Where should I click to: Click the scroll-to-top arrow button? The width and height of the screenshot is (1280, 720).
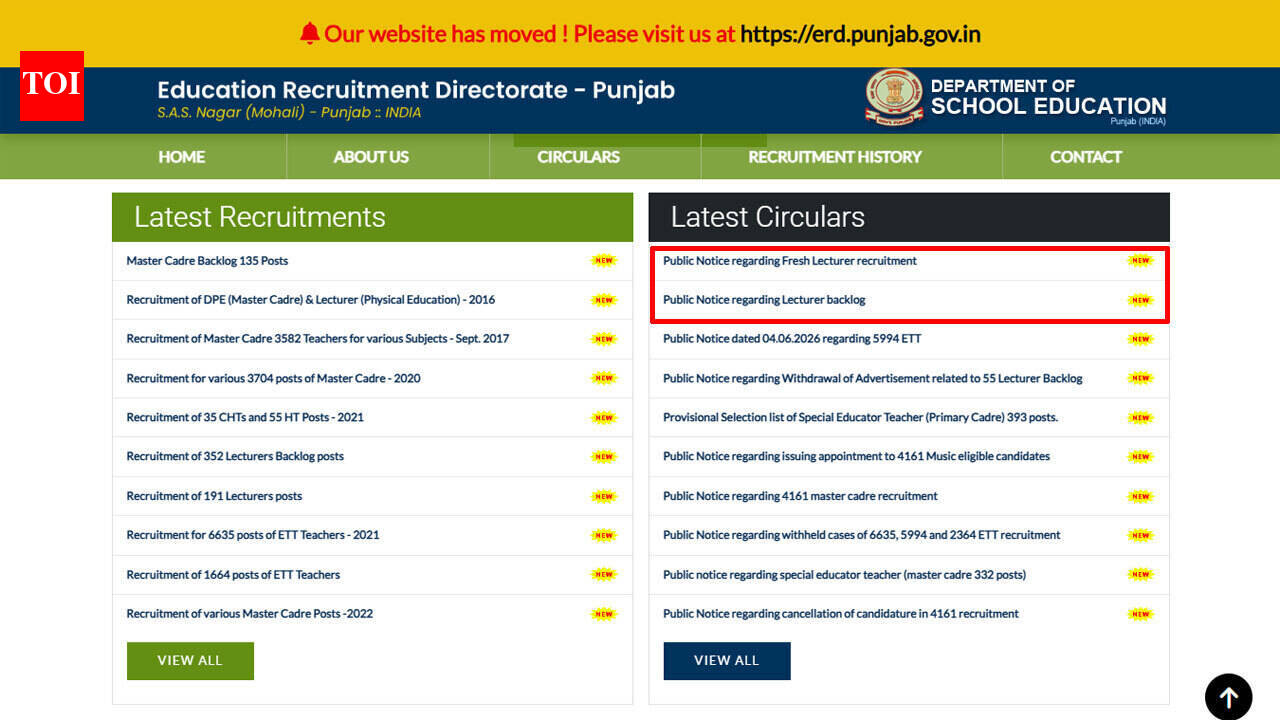point(1228,696)
